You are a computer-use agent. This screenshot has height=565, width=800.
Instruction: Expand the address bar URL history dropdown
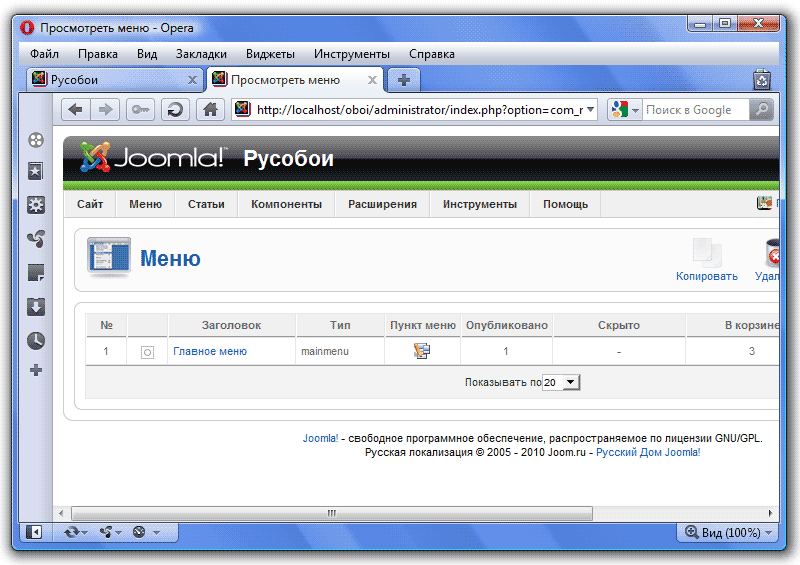click(x=590, y=110)
